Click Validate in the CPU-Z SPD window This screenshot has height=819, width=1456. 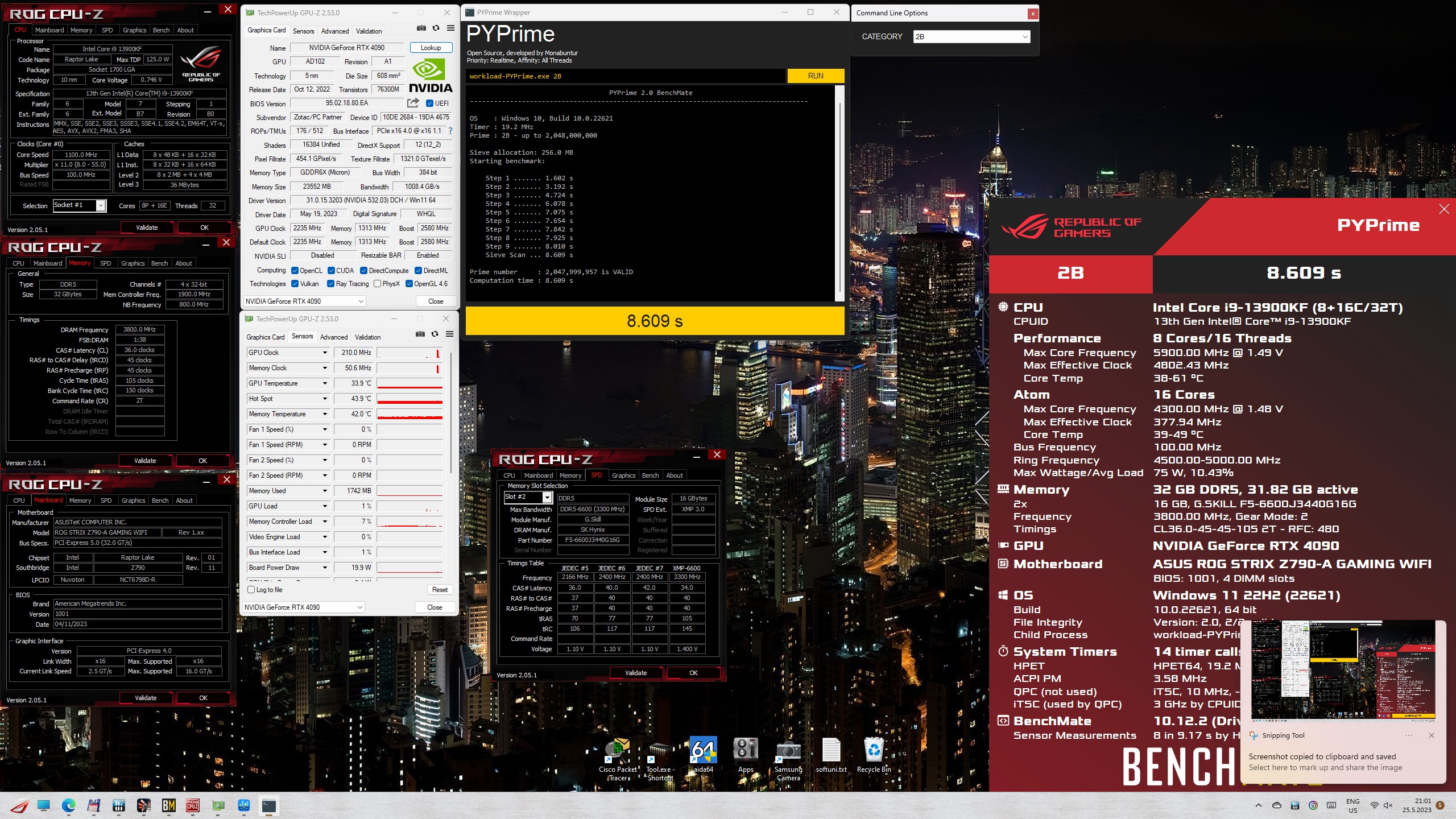[635, 673]
